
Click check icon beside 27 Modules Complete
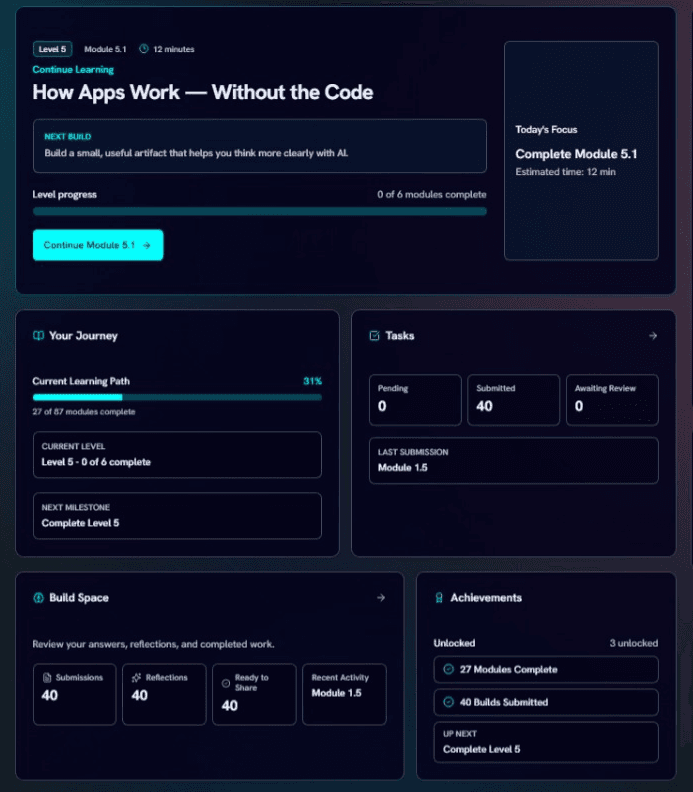point(448,669)
